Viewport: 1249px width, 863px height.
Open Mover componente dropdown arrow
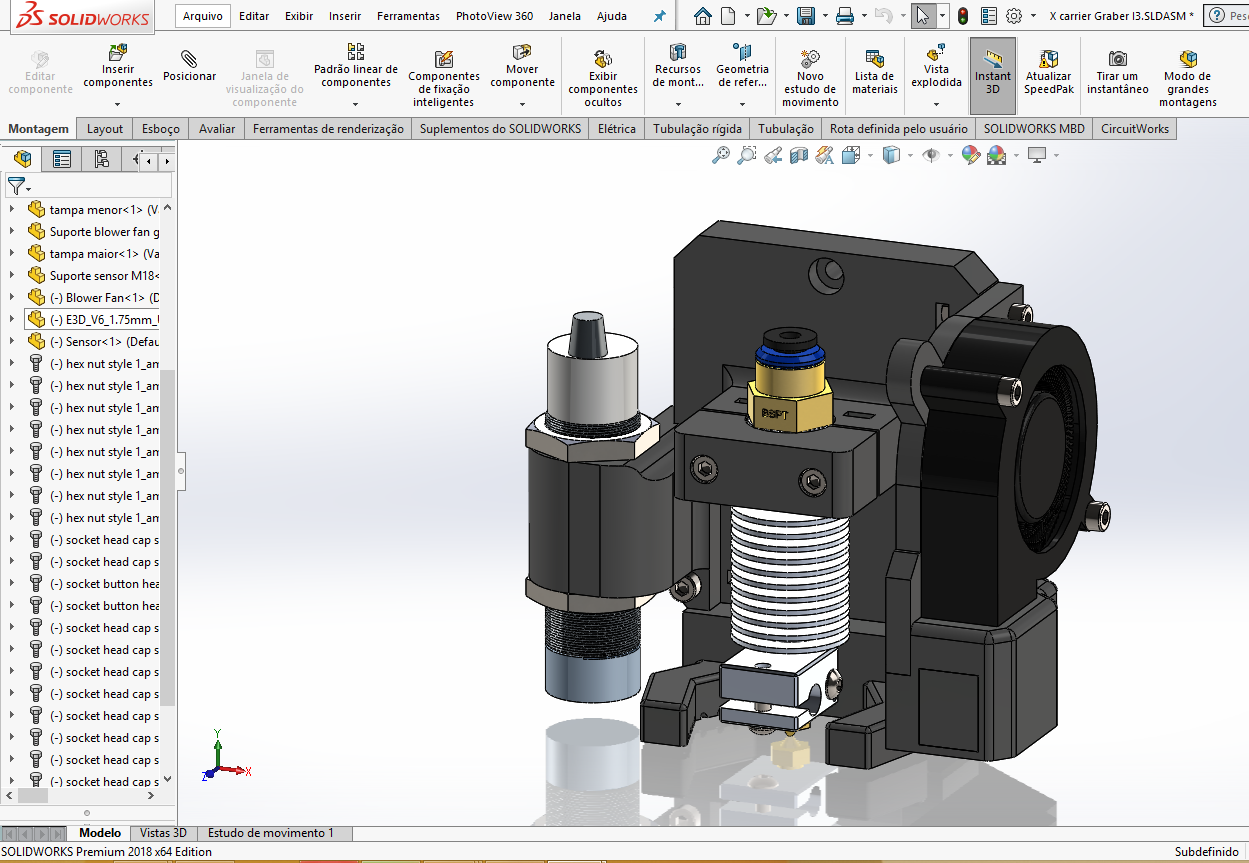tap(522, 104)
